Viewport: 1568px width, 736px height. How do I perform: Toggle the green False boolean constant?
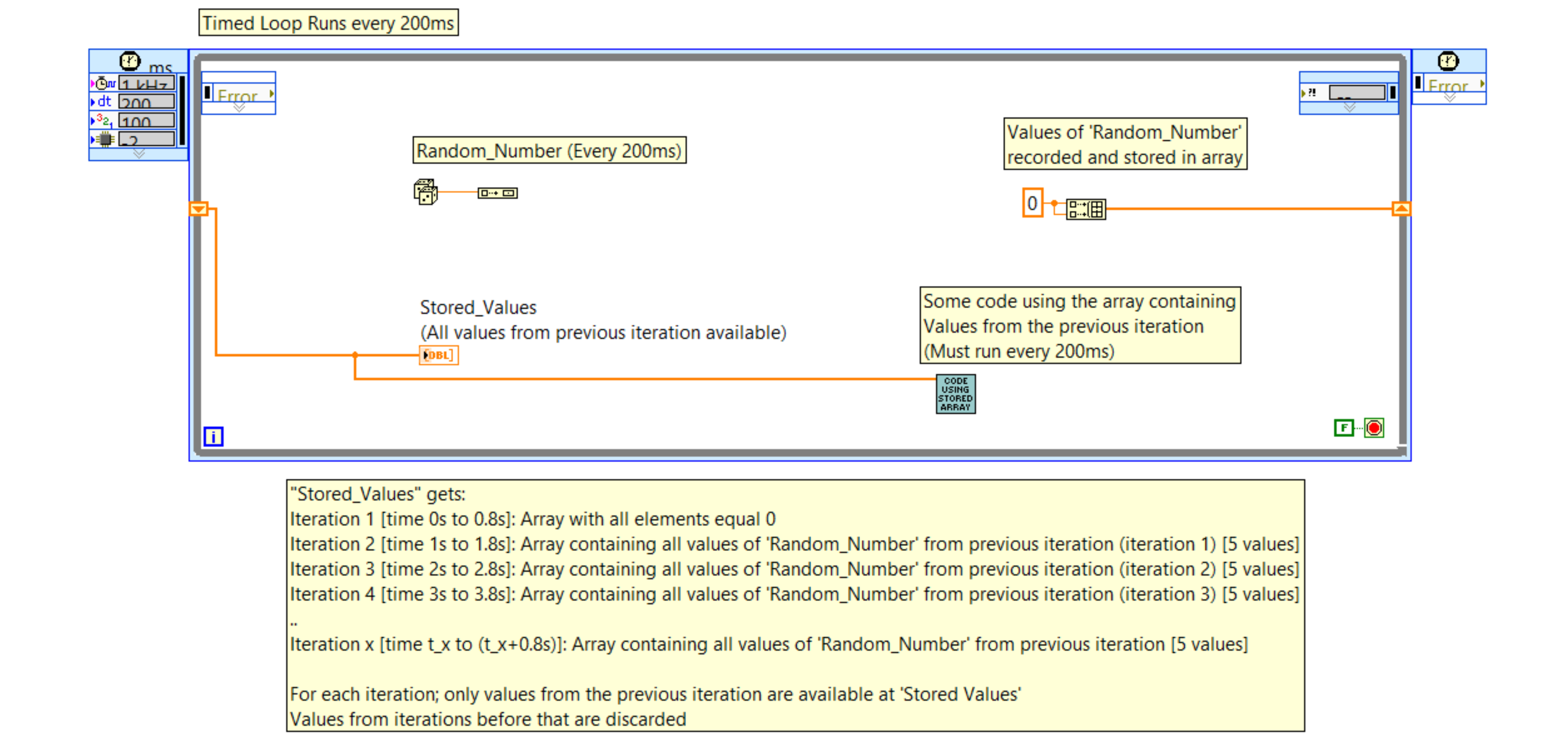pyautogui.click(x=1343, y=428)
